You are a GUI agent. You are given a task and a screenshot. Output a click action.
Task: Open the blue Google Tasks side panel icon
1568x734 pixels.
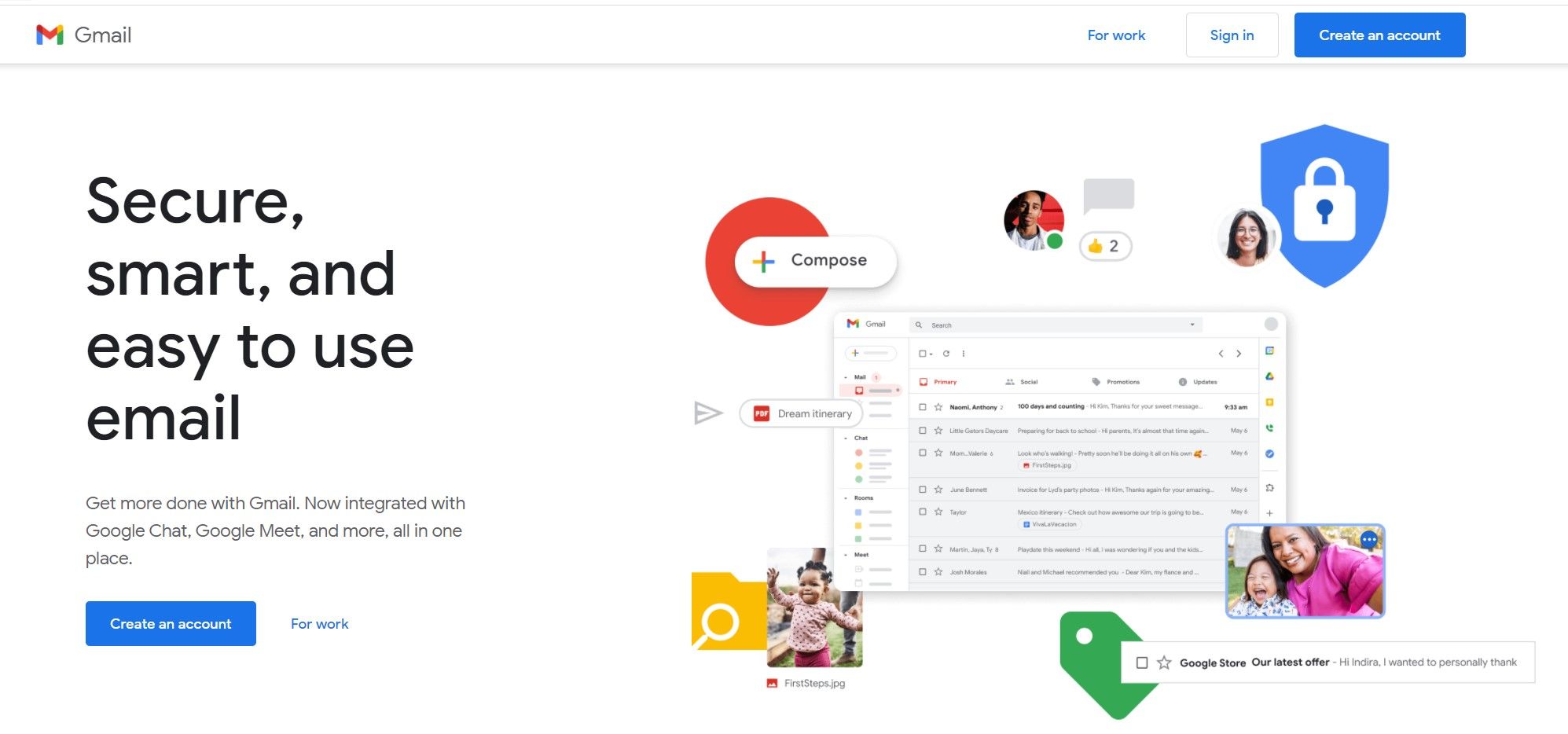[1269, 454]
